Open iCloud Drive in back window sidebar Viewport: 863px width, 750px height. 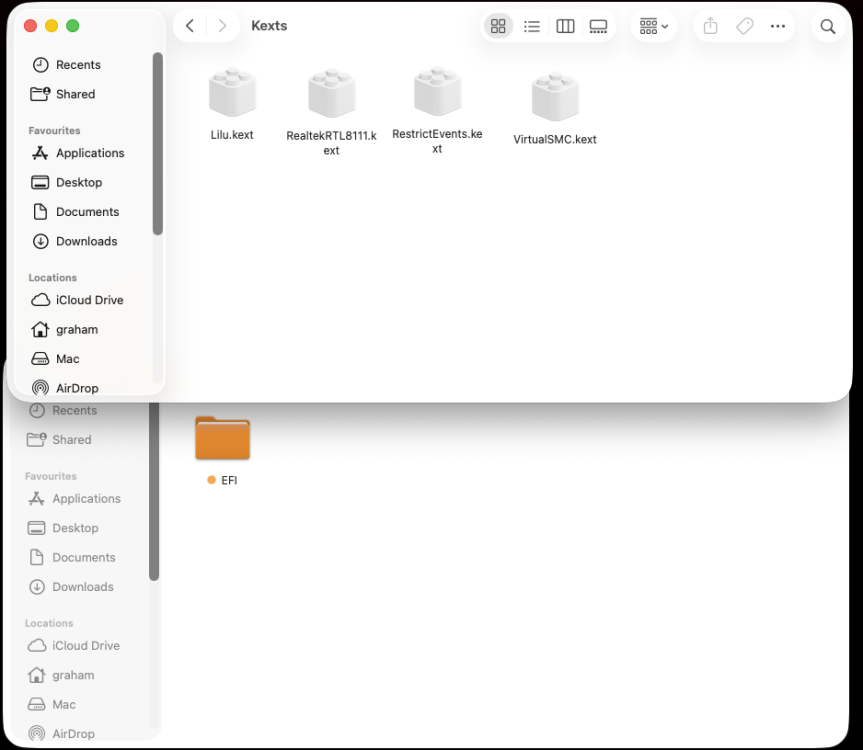coord(85,645)
